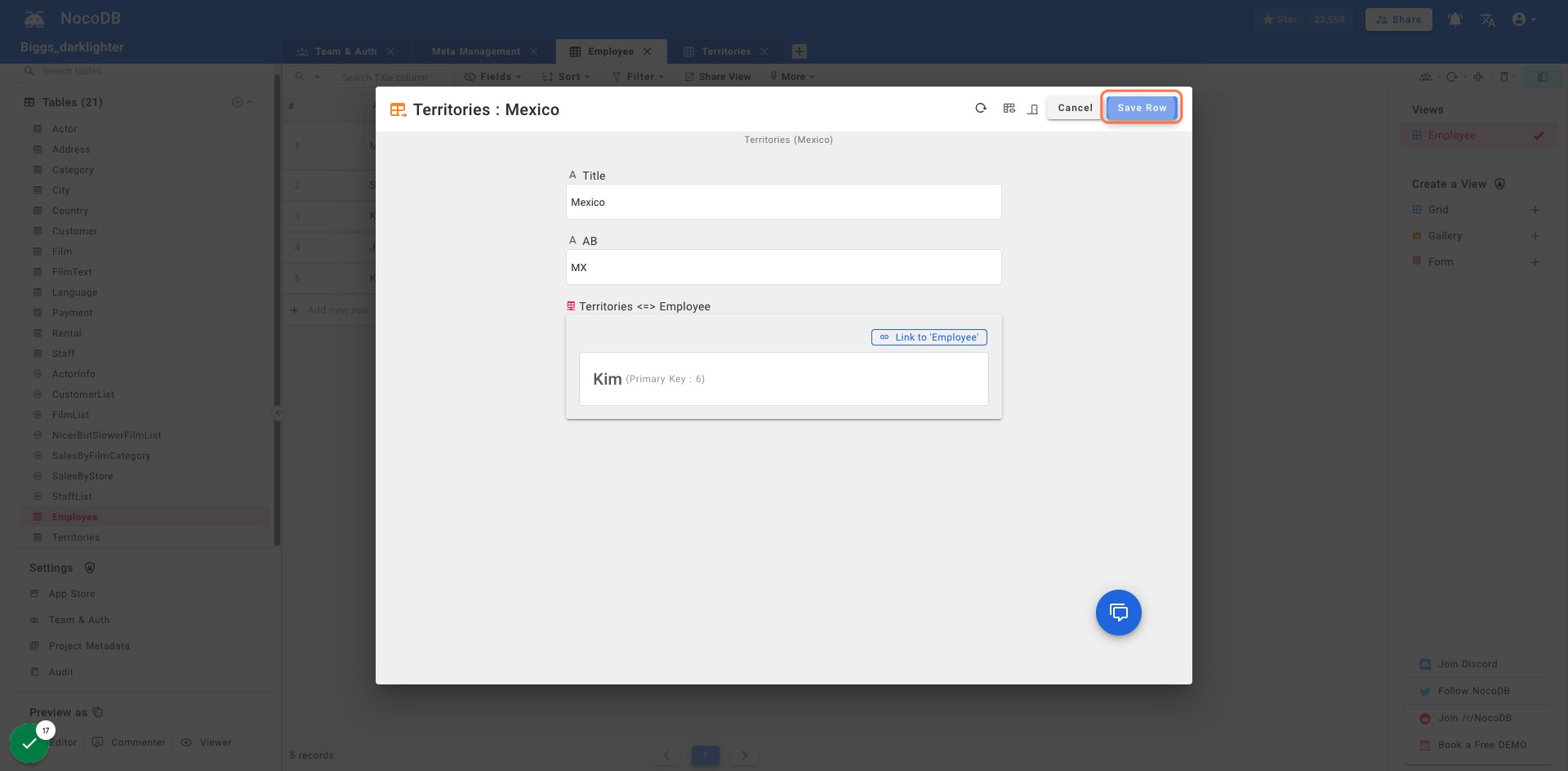1568x771 pixels.
Task: Add a Grid view plus icon
Action: point(1535,210)
